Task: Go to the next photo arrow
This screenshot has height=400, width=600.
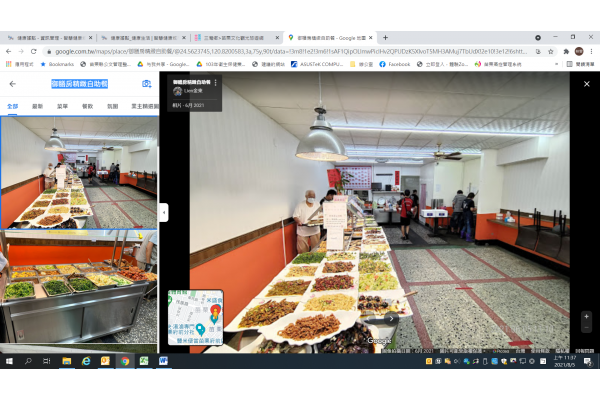Action: [391, 318]
